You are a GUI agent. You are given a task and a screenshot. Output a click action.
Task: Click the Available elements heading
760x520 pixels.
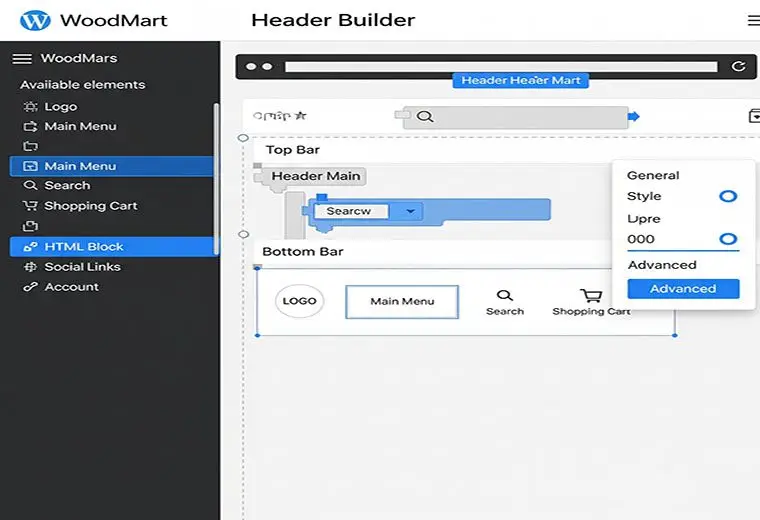click(82, 85)
